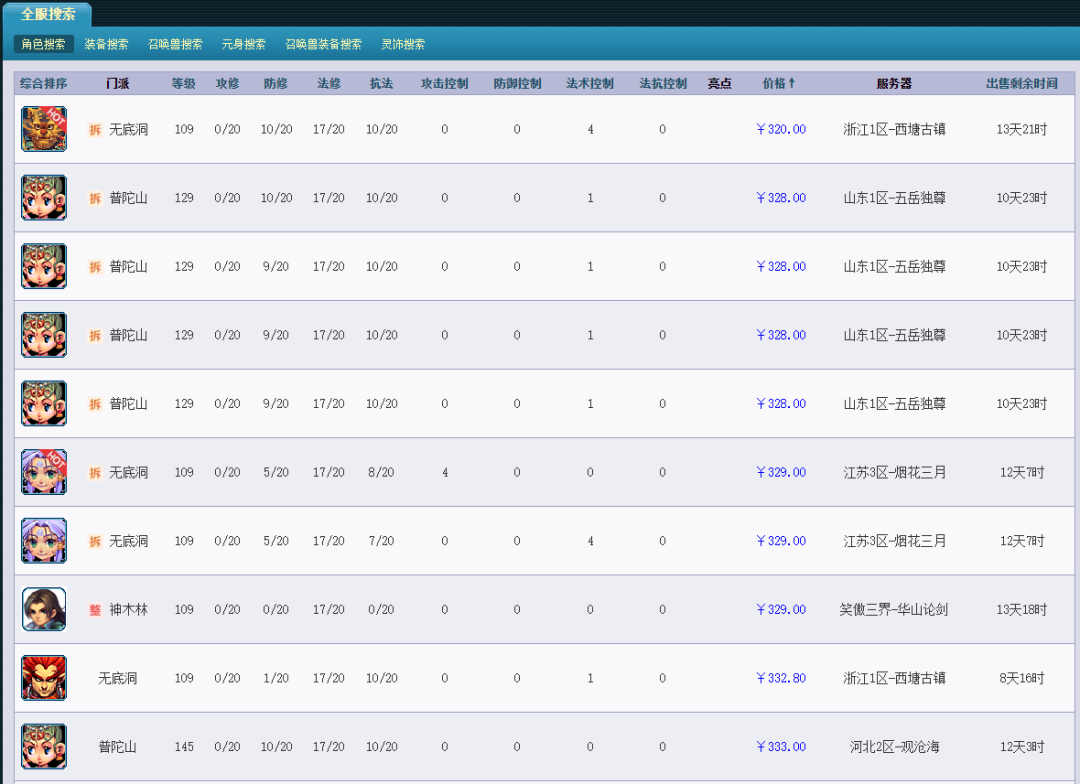This screenshot has width=1080, height=784.
Task: Click the remaining time 12天3时
Action: tap(1021, 746)
